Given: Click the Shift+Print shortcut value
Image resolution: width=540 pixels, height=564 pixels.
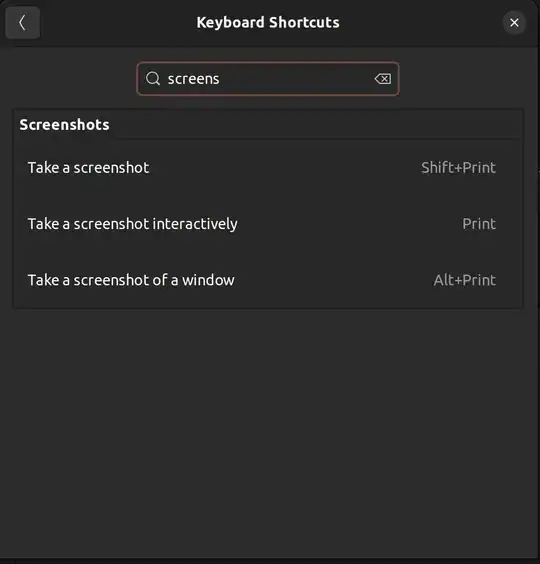Looking at the screenshot, I should tap(458, 168).
